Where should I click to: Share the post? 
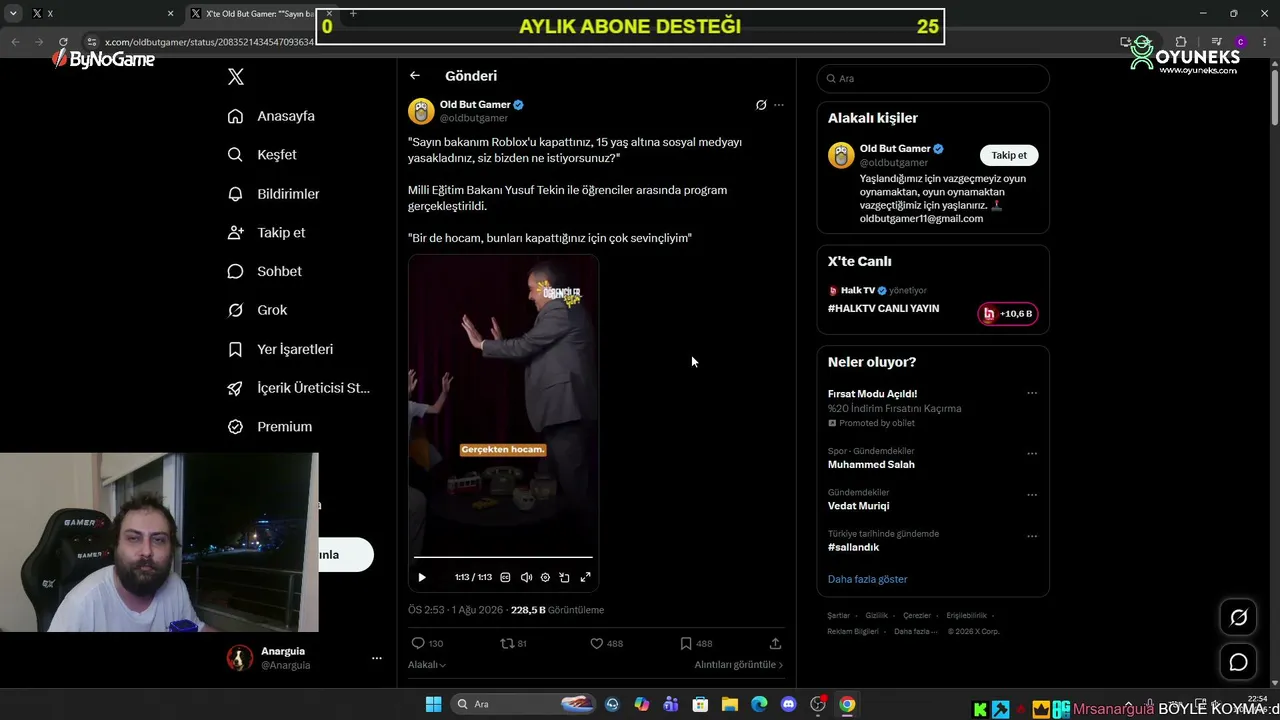point(775,644)
